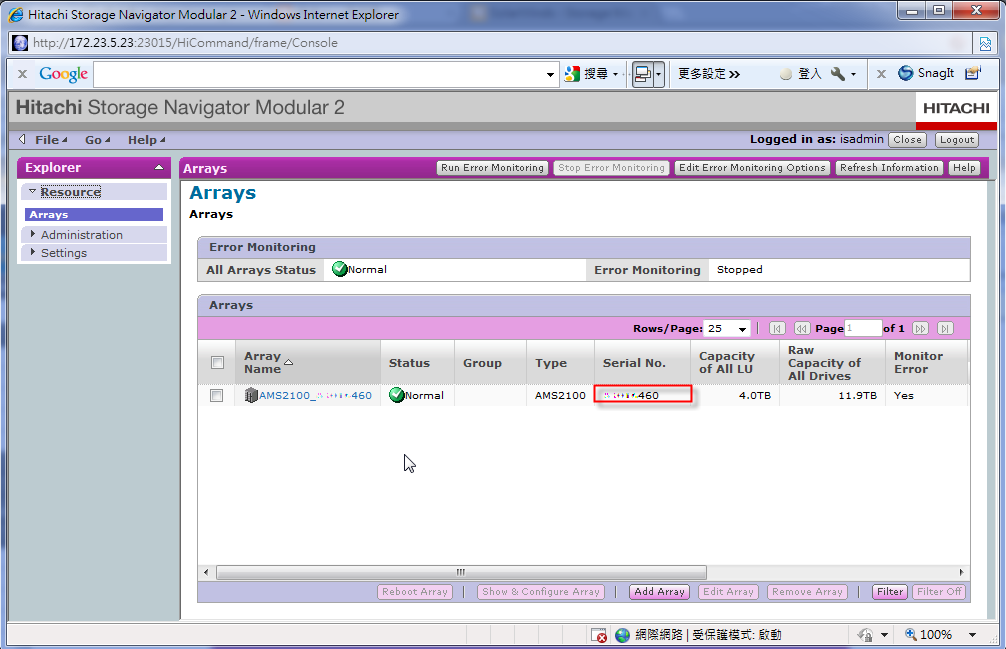Viewport: 1006px width, 649px height.
Task: Click the Close button beside isadmin
Action: tap(907, 140)
